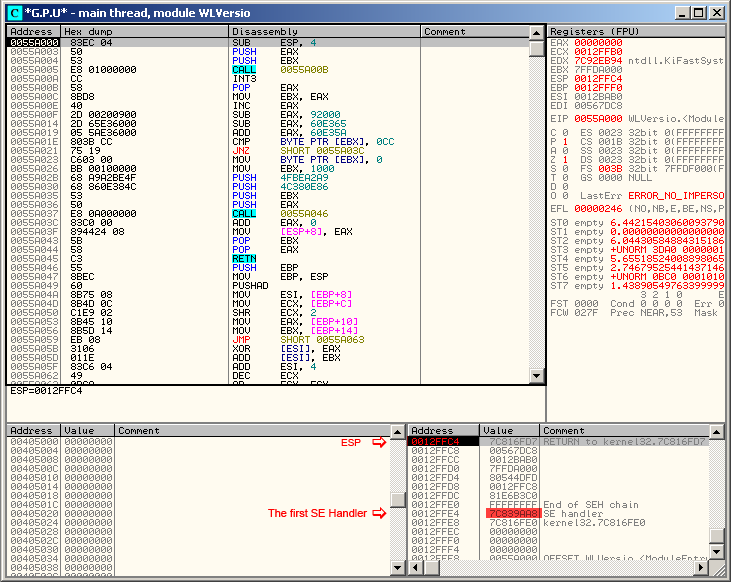
Task: Select disassembly row at address 0055A000
Action: [269, 42]
